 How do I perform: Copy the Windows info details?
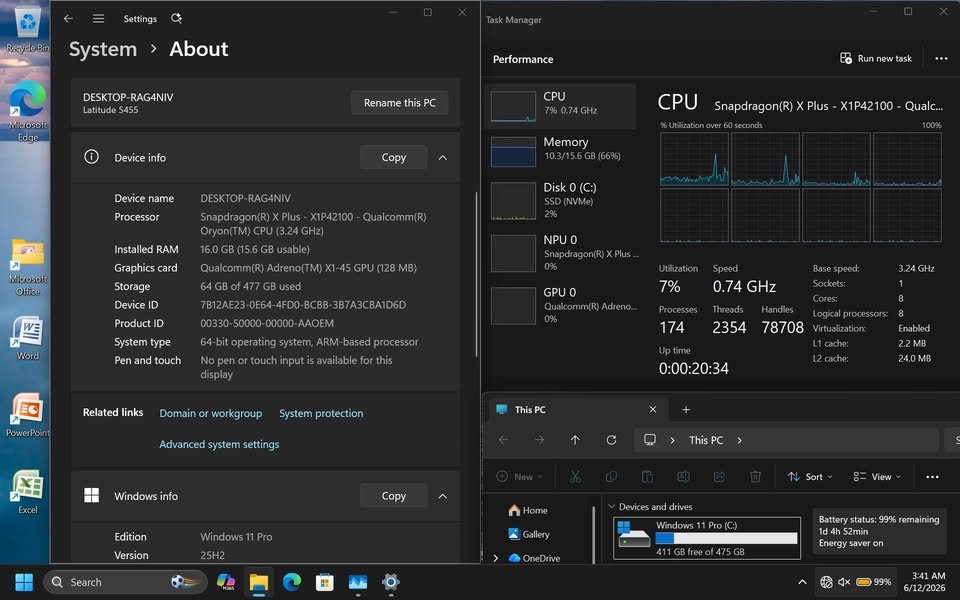394,496
